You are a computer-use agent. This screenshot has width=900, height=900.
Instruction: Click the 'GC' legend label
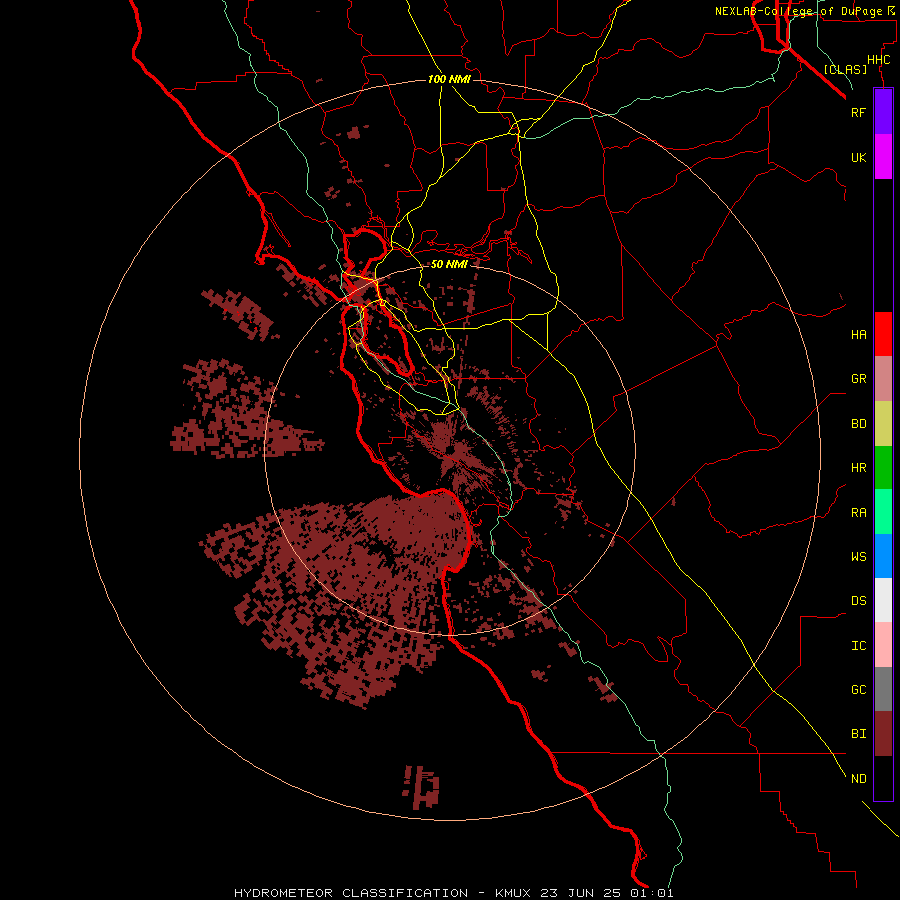pyautogui.click(x=858, y=690)
